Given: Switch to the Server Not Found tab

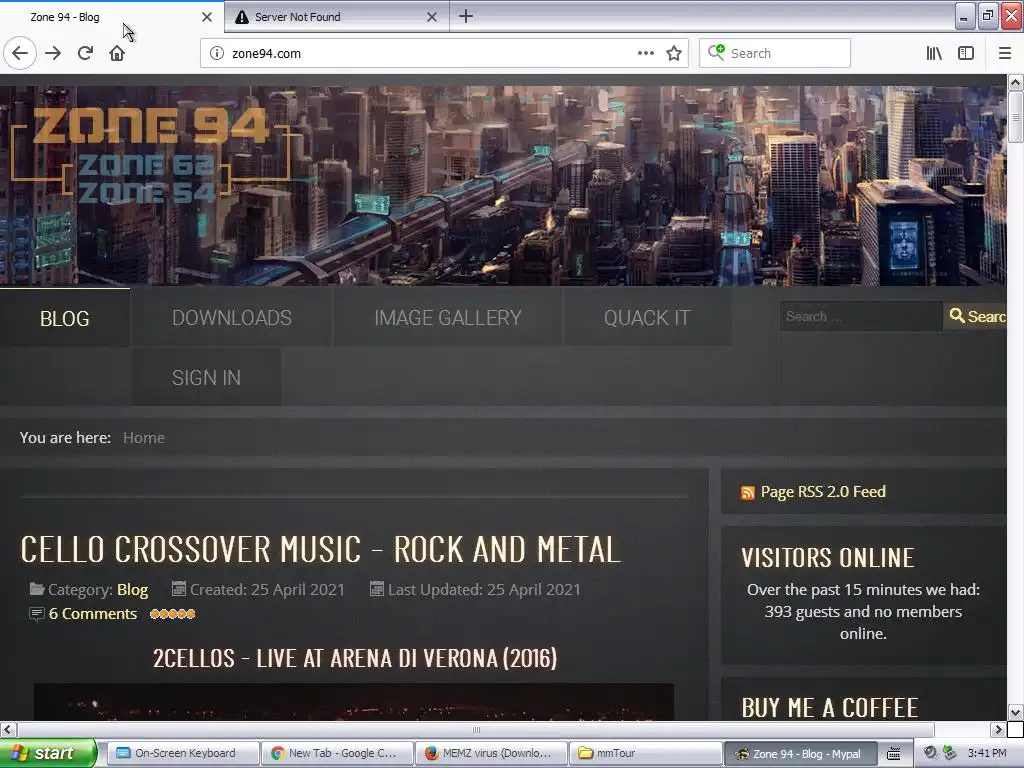Looking at the screenshot, I should point(336,17).
